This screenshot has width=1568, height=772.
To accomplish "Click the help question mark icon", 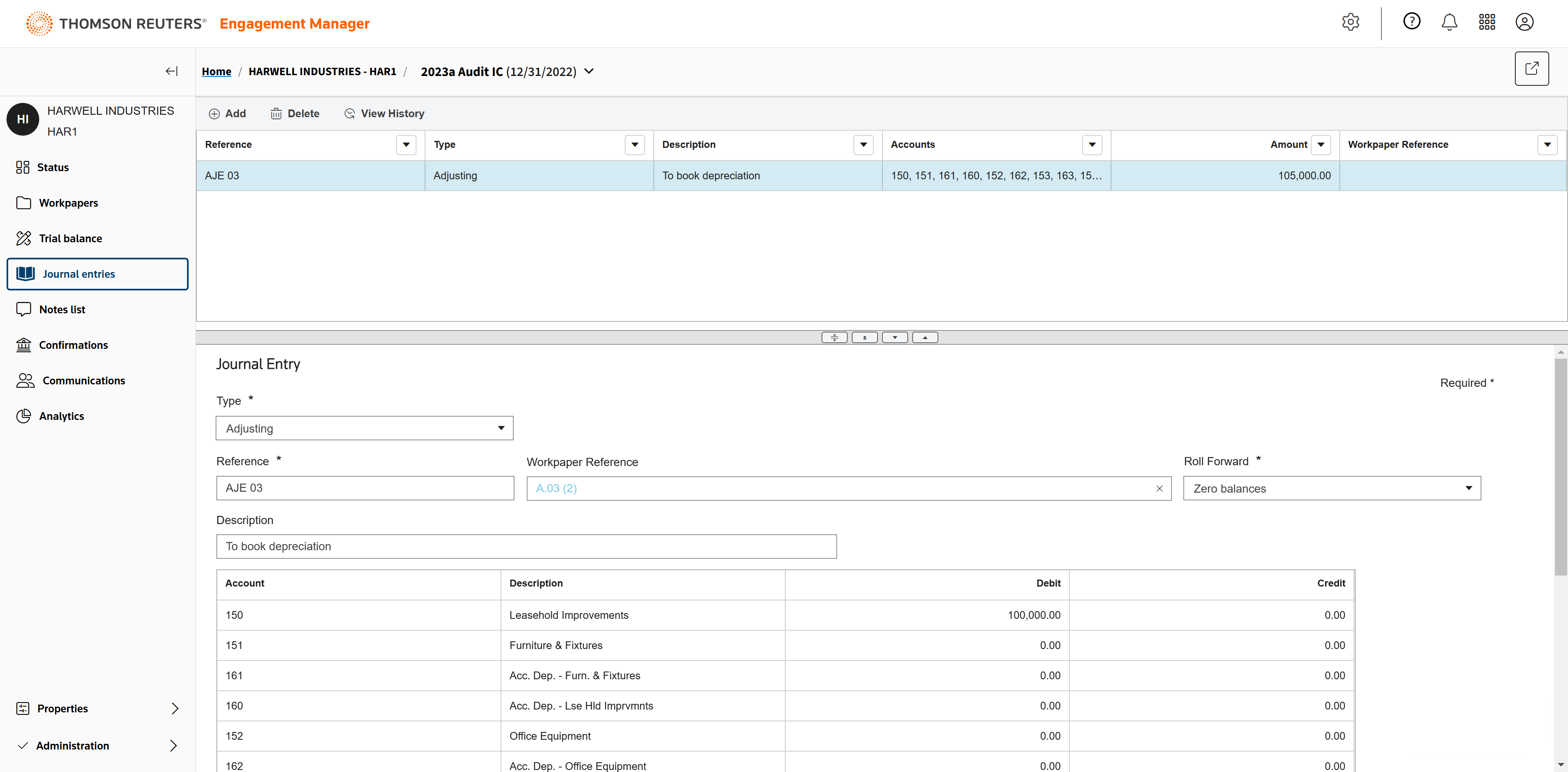I will pos(1411,22).
